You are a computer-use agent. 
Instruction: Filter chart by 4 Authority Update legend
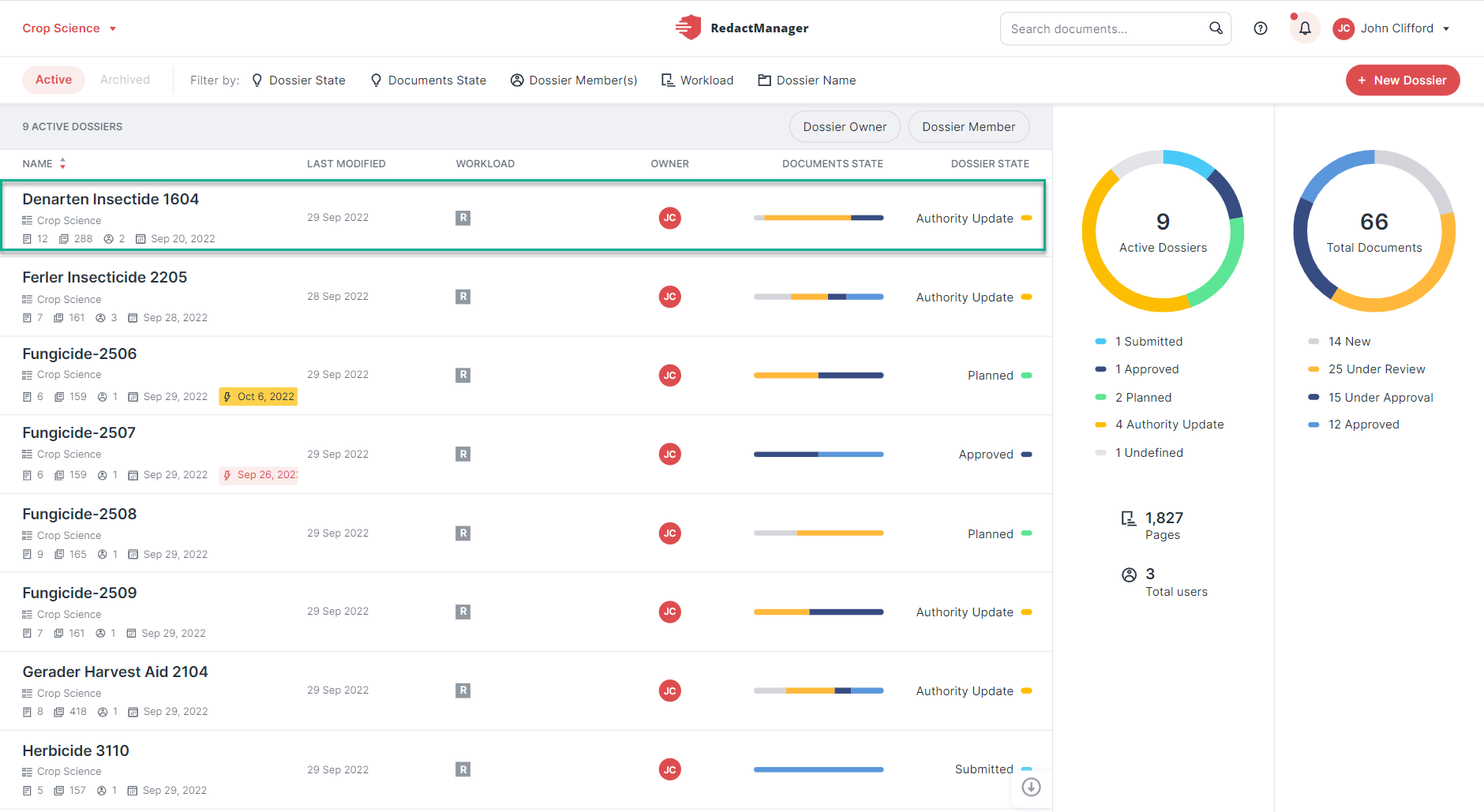tap(1160, 425)
